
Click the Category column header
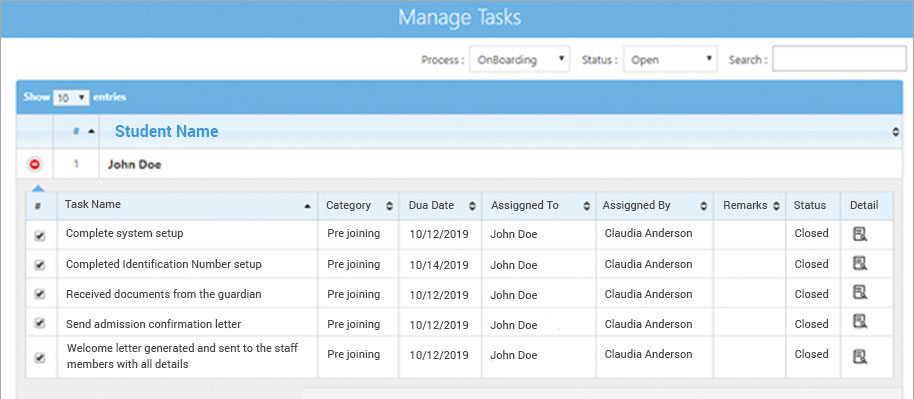349,205
